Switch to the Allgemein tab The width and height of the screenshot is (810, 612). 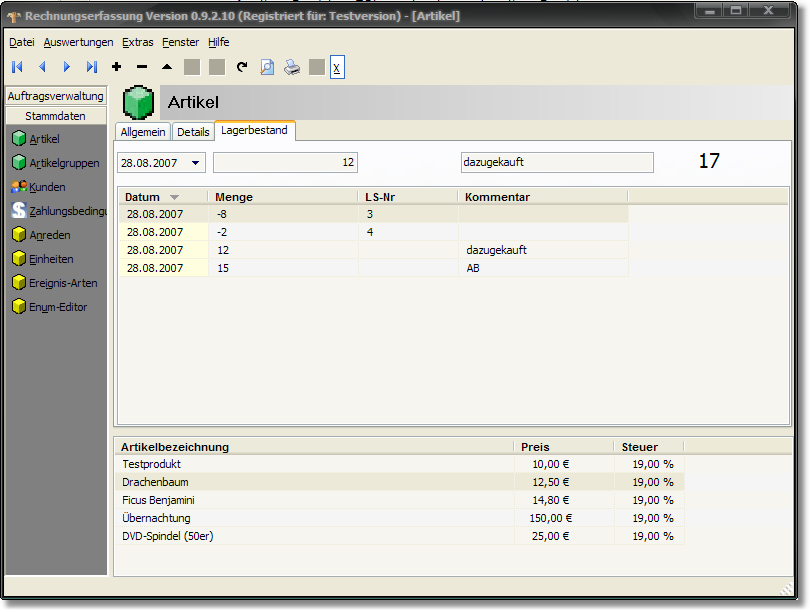pos(143,132)
